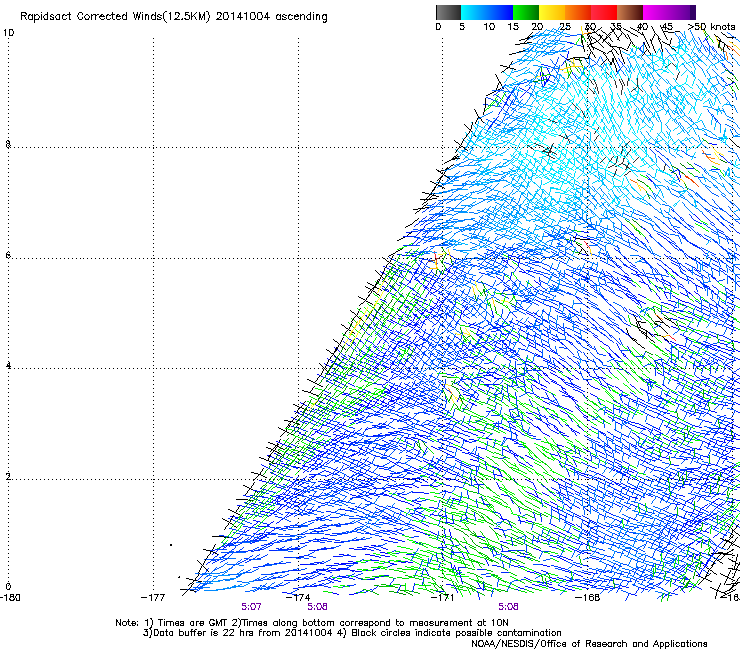Viewport: 740px width, 650px height.
Task: Click latitude axis label '2'
Action: tap(8, 476)
